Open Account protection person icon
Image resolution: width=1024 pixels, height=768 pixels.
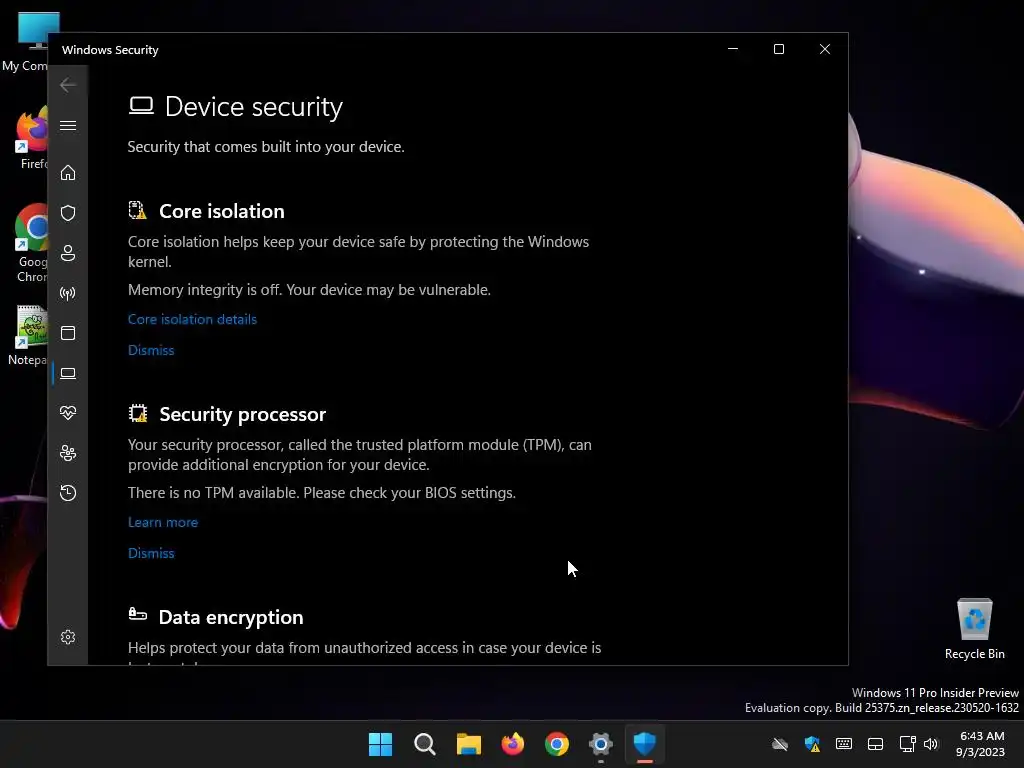pos(68,253)
